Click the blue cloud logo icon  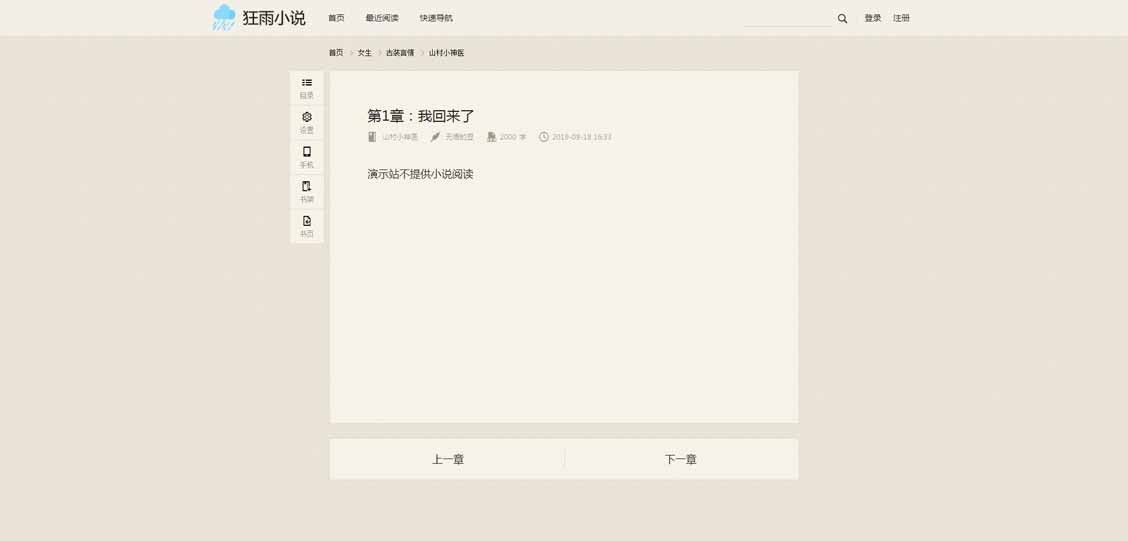pos(224,17)
